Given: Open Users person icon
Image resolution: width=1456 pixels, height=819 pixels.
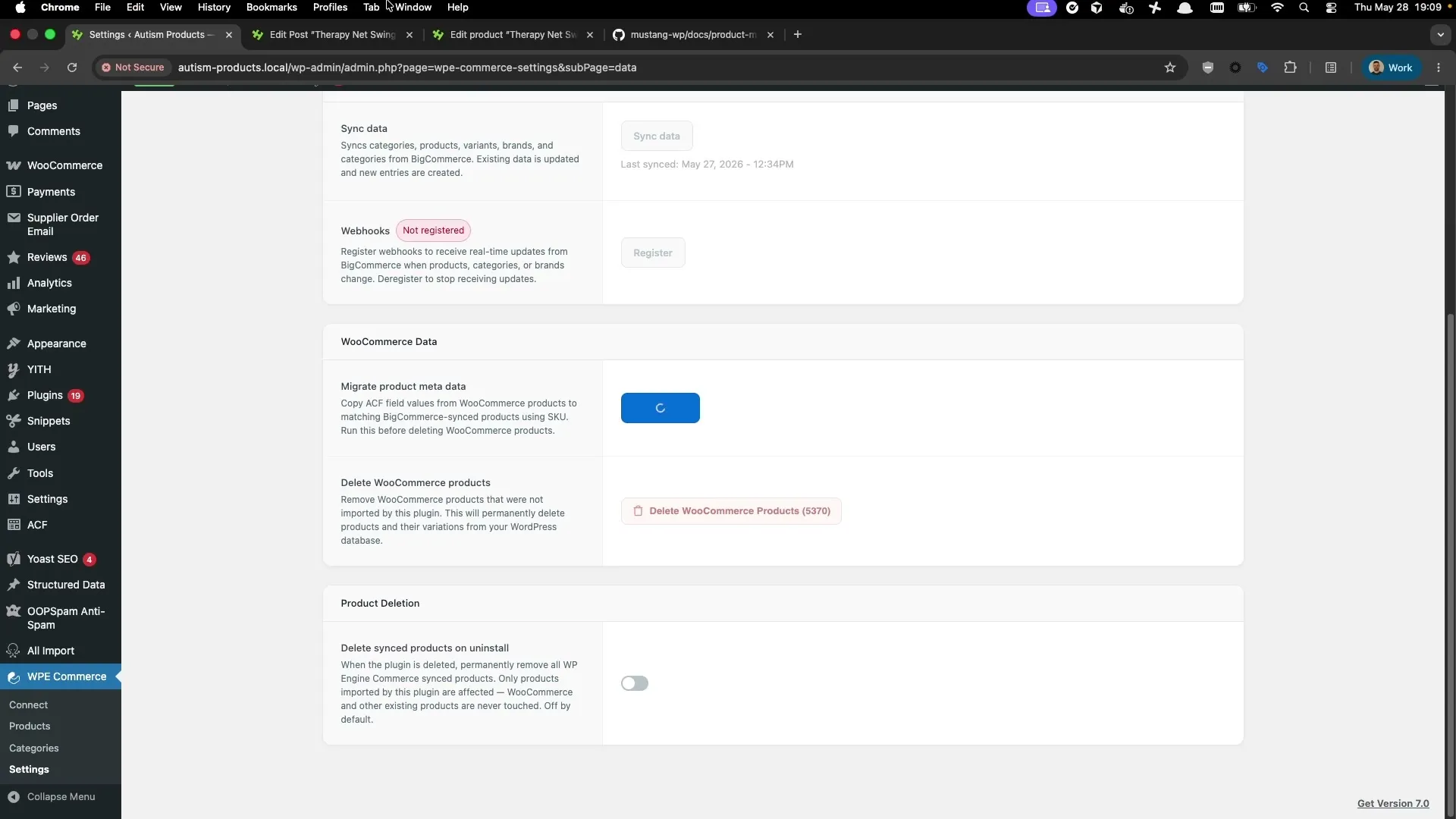Looking at the screenshot, I should 14,447.
